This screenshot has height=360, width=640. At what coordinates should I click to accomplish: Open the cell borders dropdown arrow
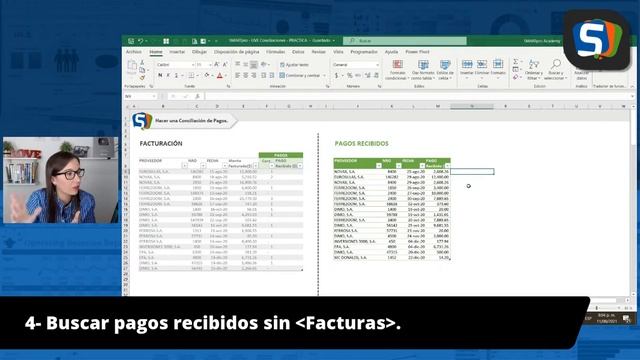[197, 76]
